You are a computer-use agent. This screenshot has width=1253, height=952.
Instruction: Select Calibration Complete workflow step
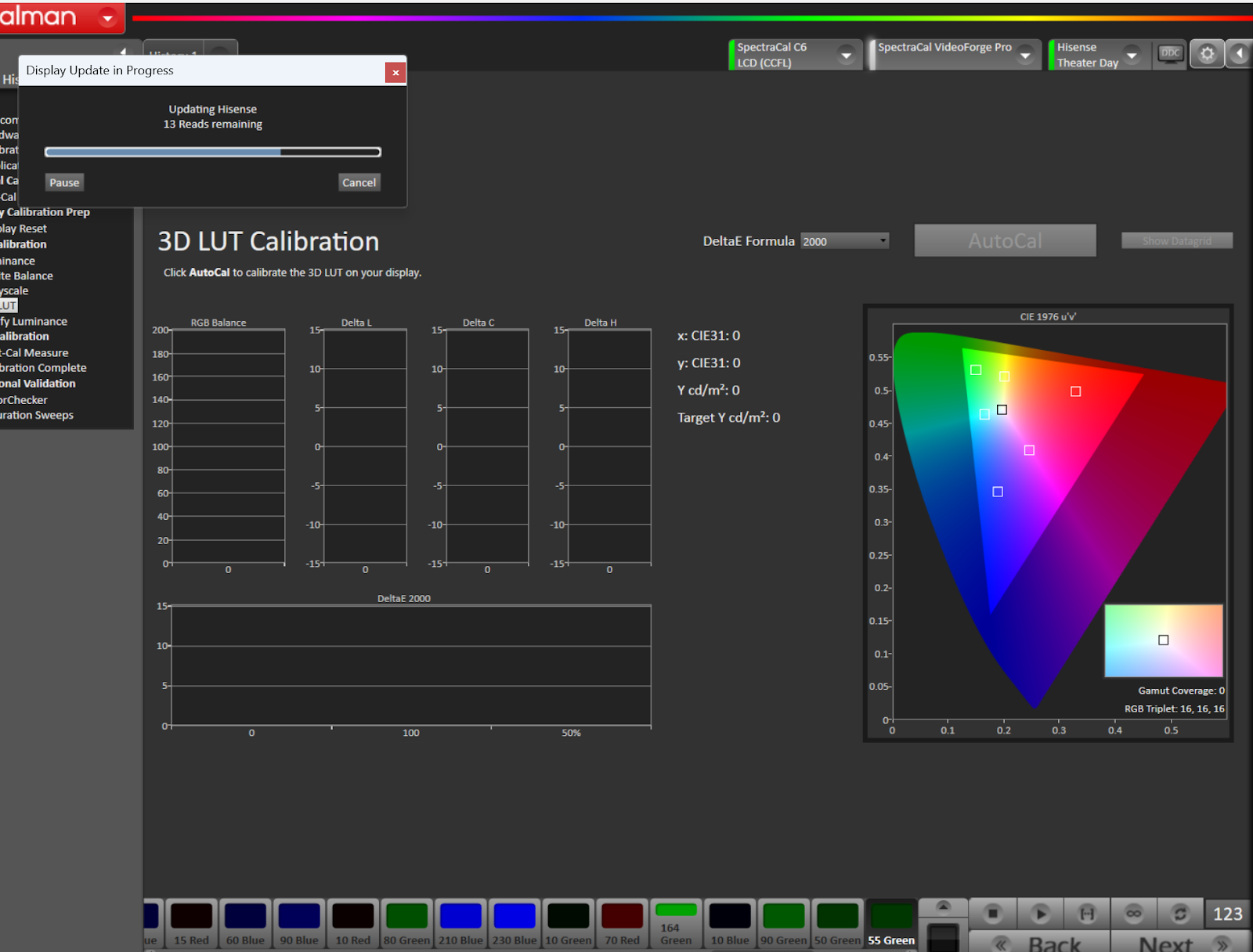coord(43,368)
